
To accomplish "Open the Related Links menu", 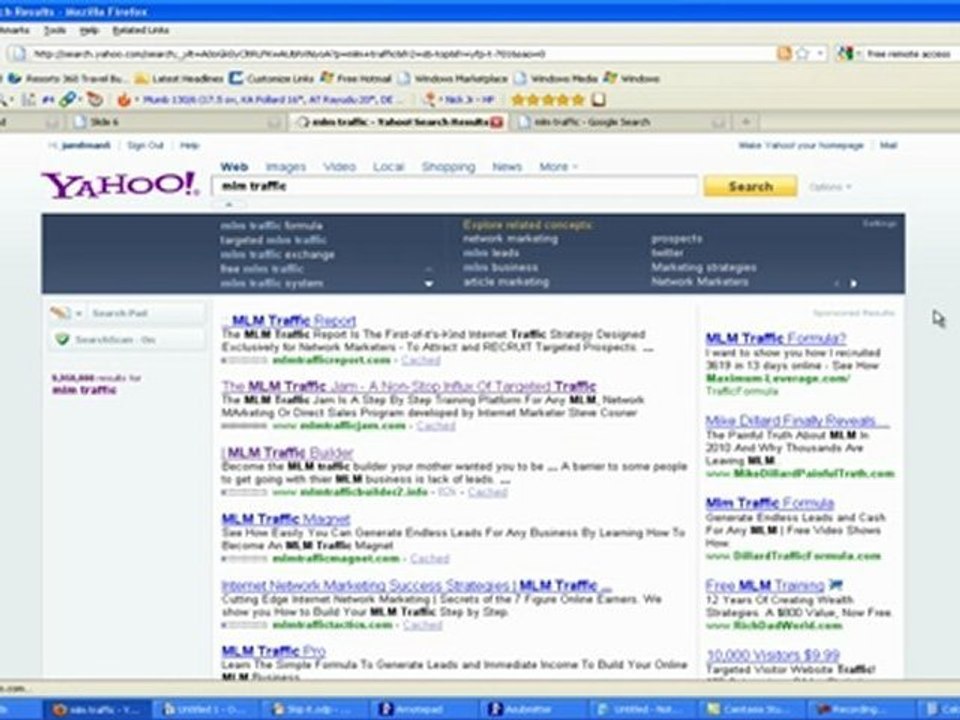I will click(141, 30).
